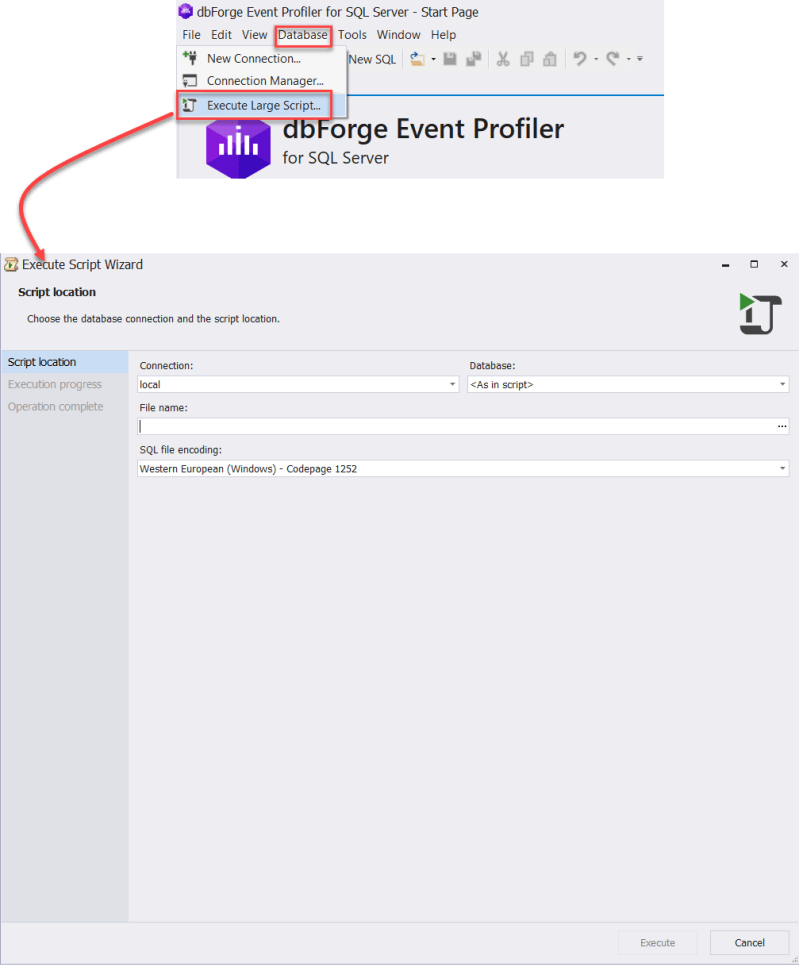Open the toolbar options overflow arrow
The image size is (799, 967).
pos(640,59)
